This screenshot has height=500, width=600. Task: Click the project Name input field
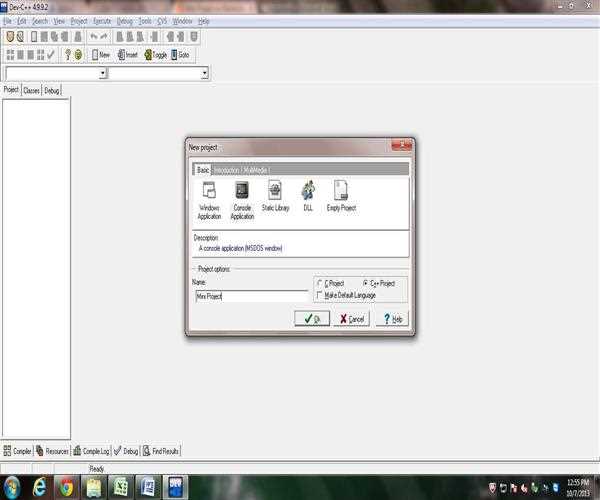250,297
